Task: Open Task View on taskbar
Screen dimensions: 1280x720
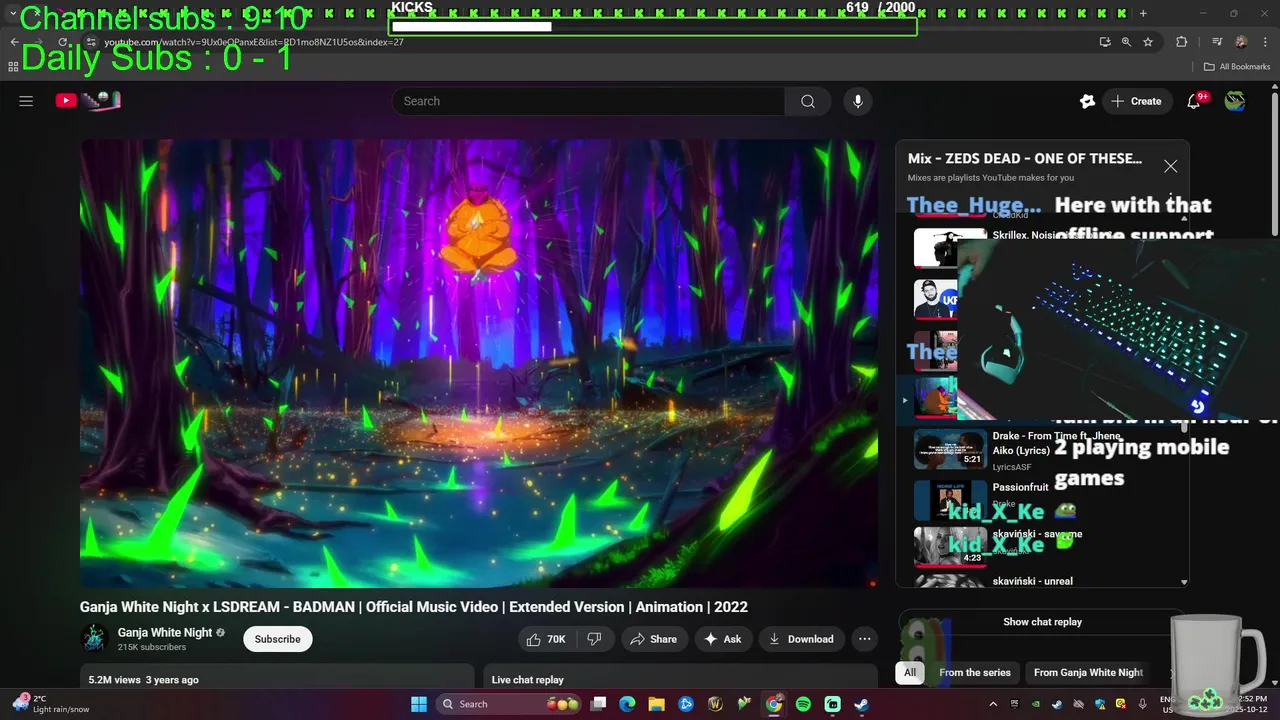Action: [x=598, y=704]
